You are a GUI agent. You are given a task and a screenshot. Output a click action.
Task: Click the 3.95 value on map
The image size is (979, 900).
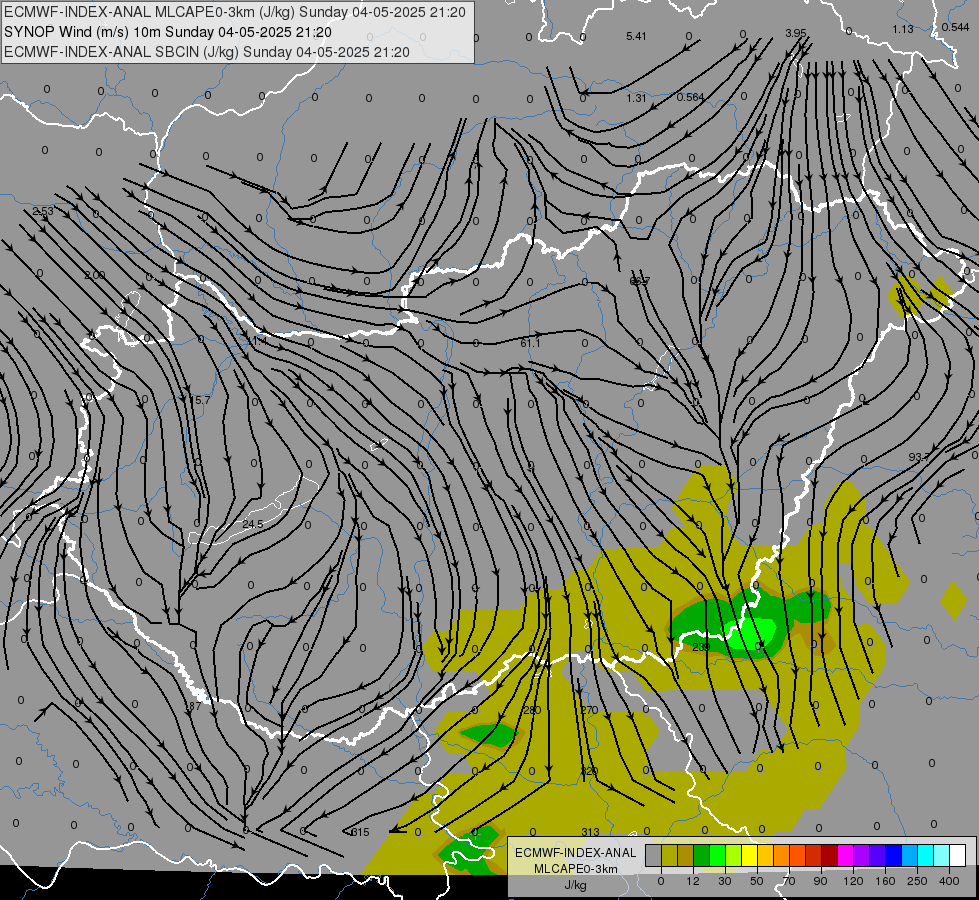tap(795, 33)
